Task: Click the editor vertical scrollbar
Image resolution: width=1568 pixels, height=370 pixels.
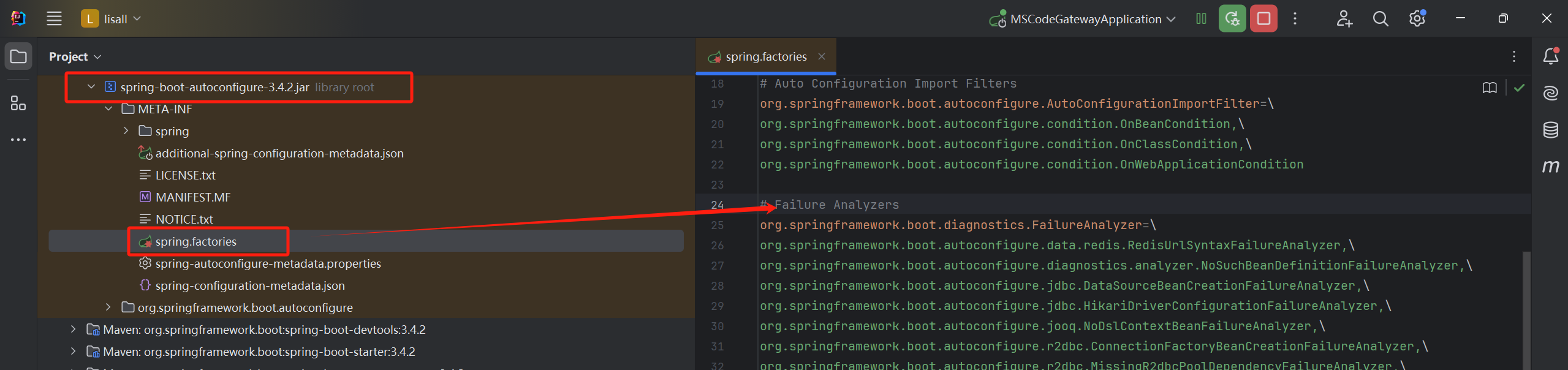Action: point(1526,310)
